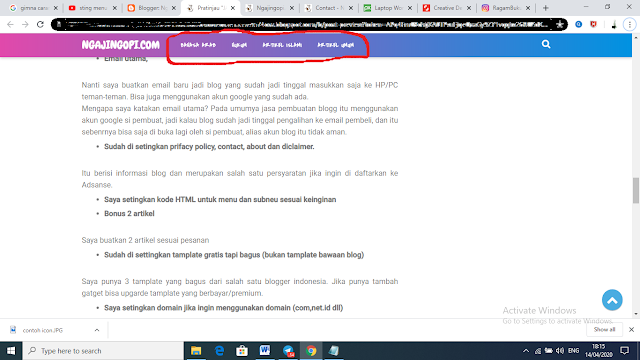Click 'Sudah di settingkan tamplate gratis' bullet
Image resolution: width=640 pixels, height=360 pixels.
click(234, 255)
